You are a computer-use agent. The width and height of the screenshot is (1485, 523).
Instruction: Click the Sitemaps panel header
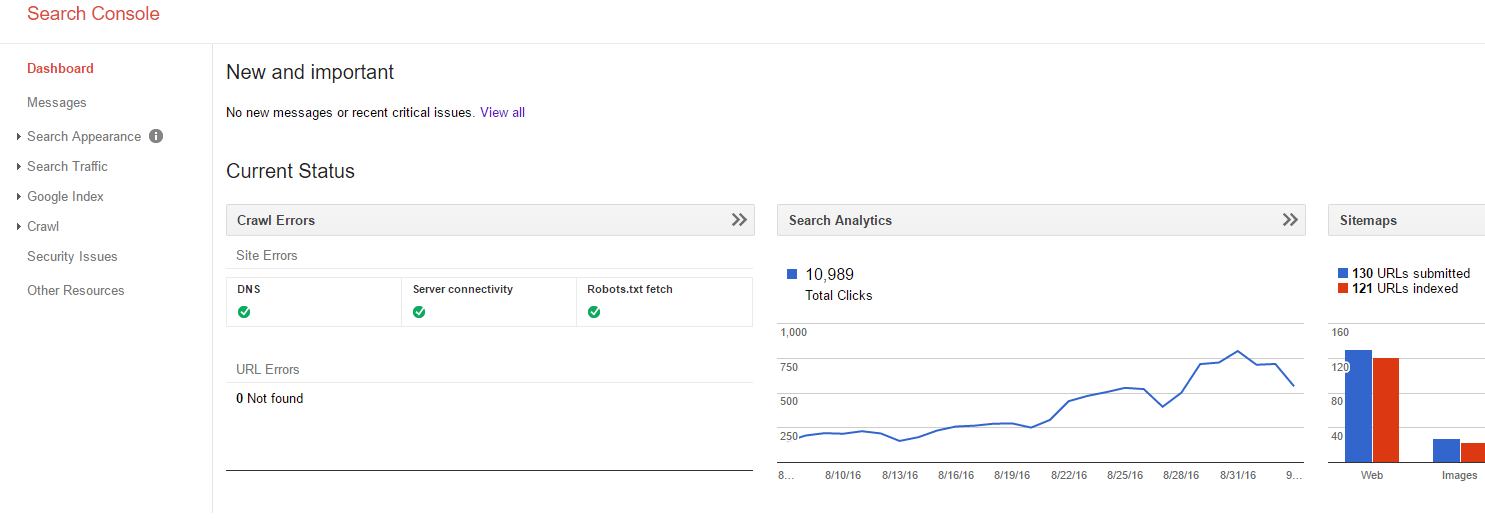coord(1406,220)
